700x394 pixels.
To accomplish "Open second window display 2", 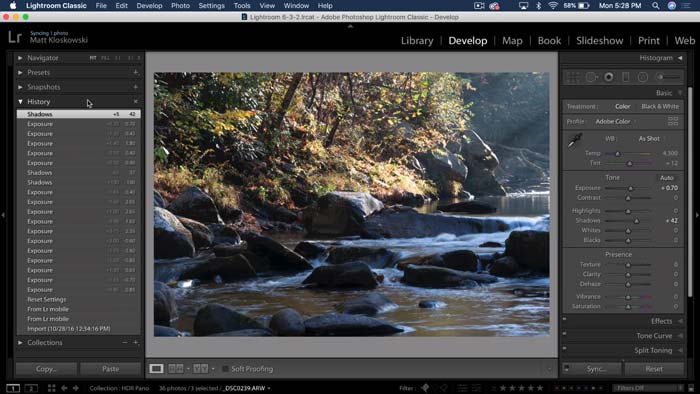I will (31, 388).
